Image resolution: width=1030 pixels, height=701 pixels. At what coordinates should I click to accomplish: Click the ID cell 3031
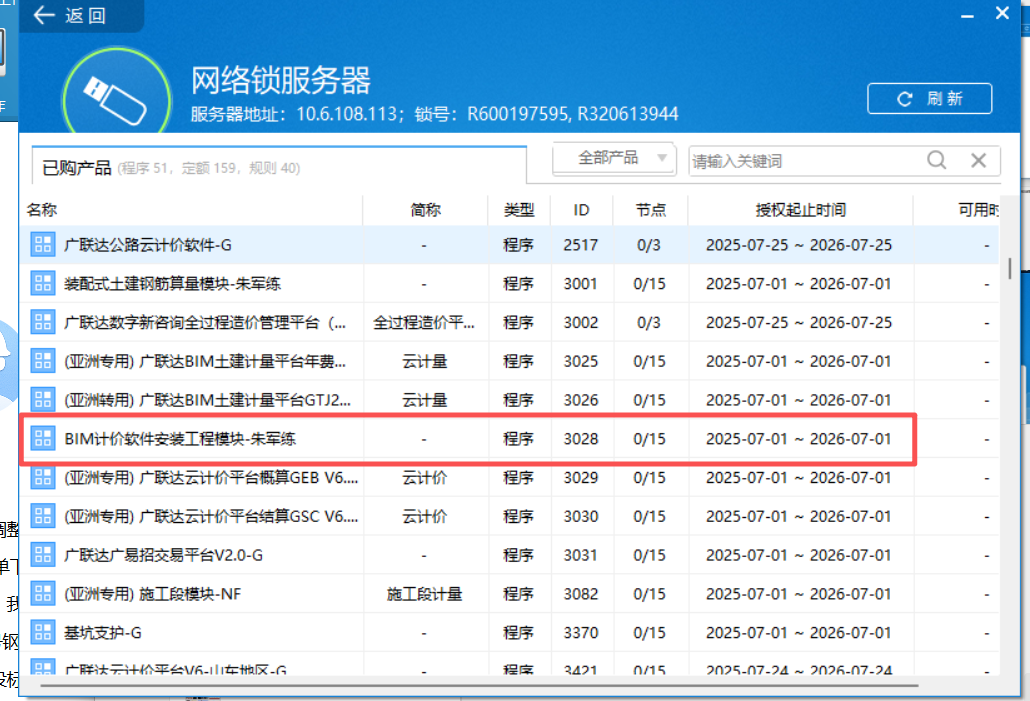[x=581, y=555]
